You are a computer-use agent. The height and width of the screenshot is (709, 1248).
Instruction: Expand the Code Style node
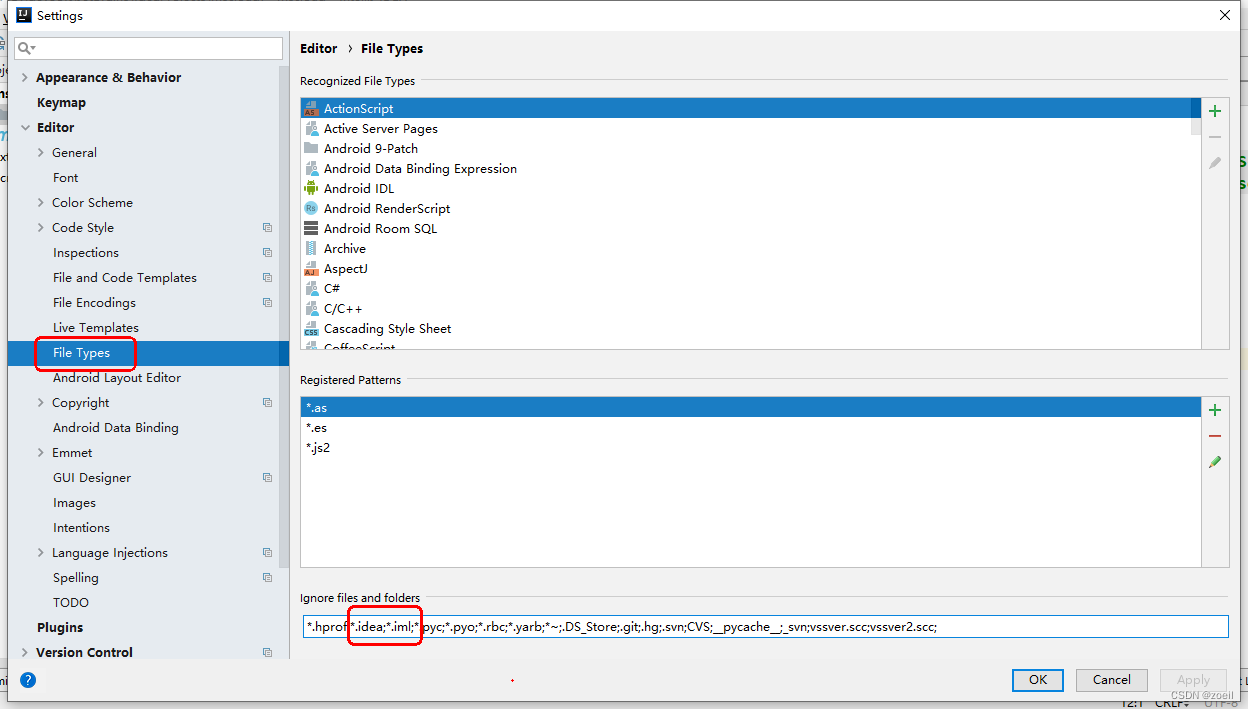[x=41, y=228]
